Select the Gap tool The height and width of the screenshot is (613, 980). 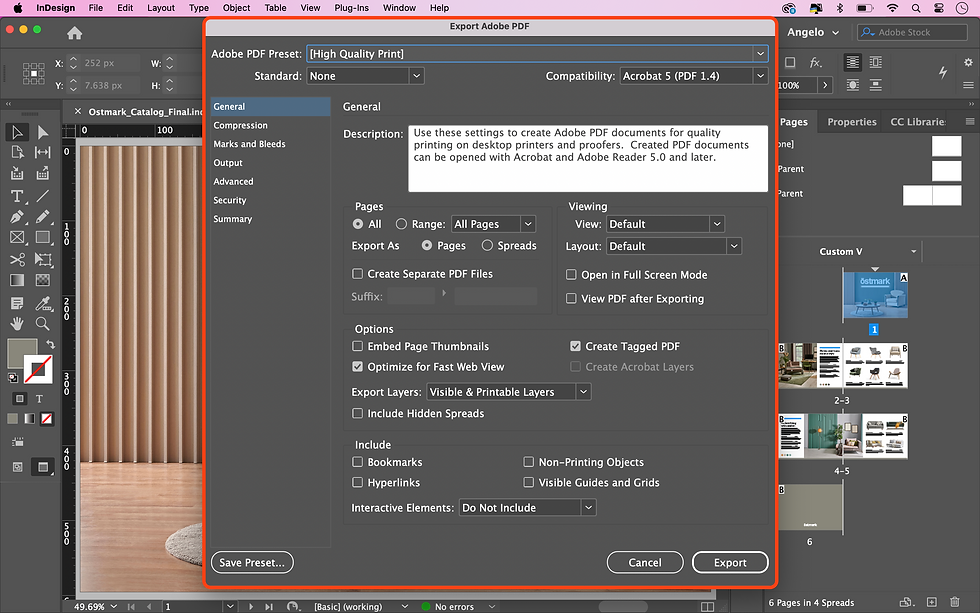[x=42, y=152]
